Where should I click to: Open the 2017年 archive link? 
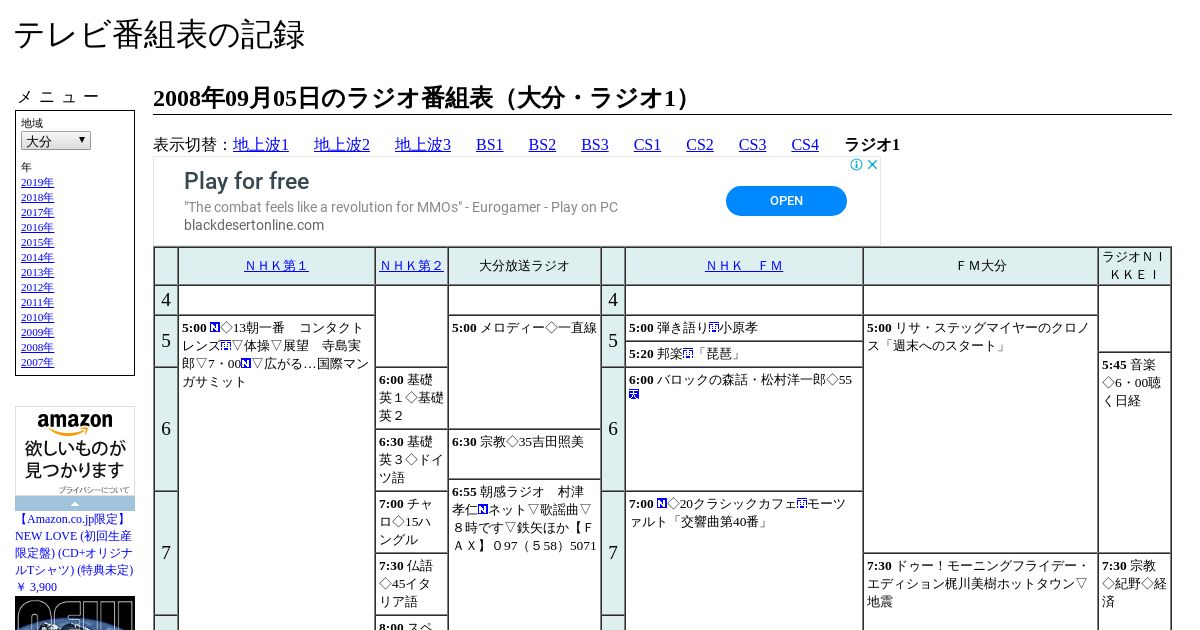tap(37, 213)
